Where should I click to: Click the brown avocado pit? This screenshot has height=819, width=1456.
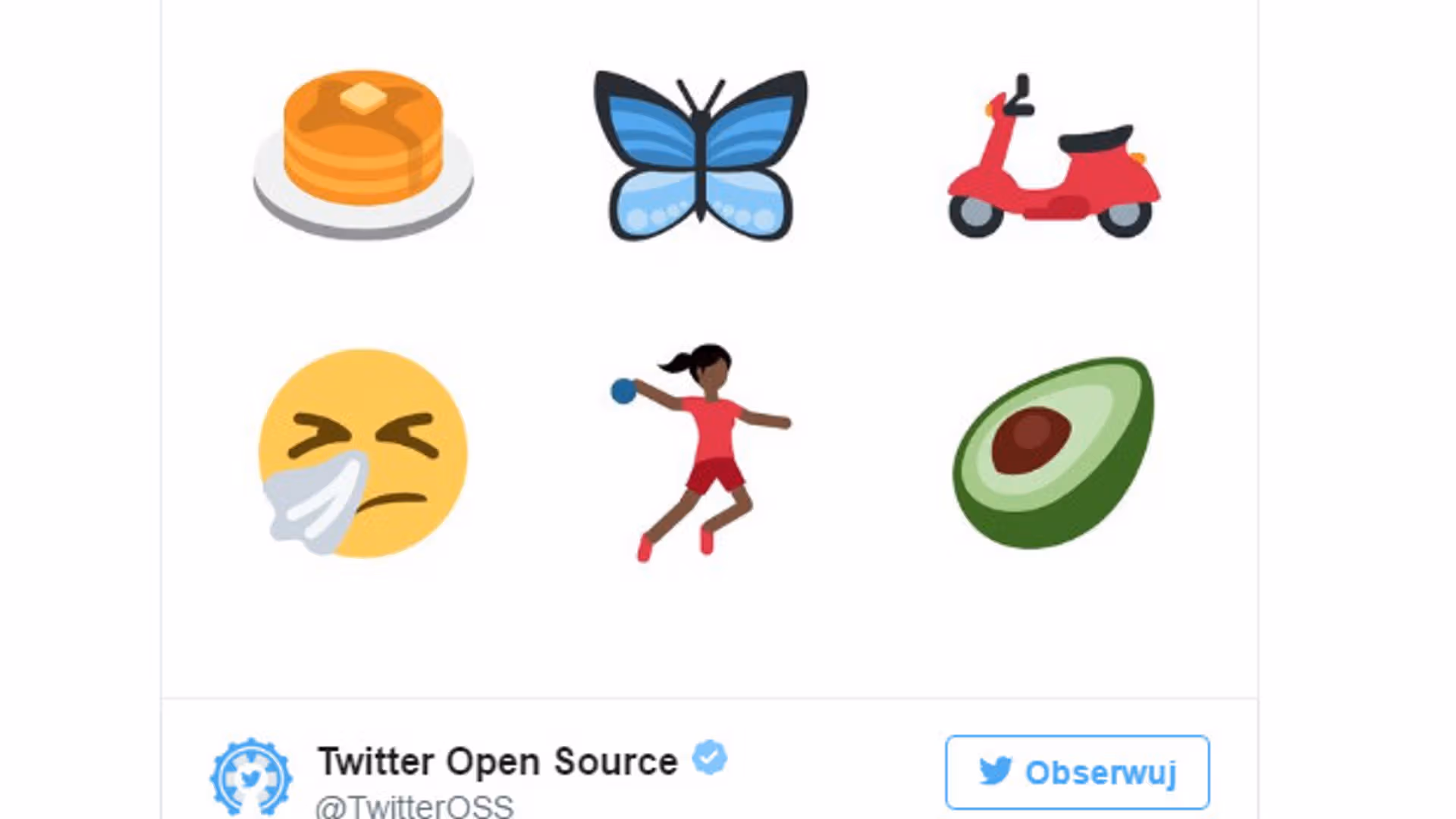point(1031,440)
